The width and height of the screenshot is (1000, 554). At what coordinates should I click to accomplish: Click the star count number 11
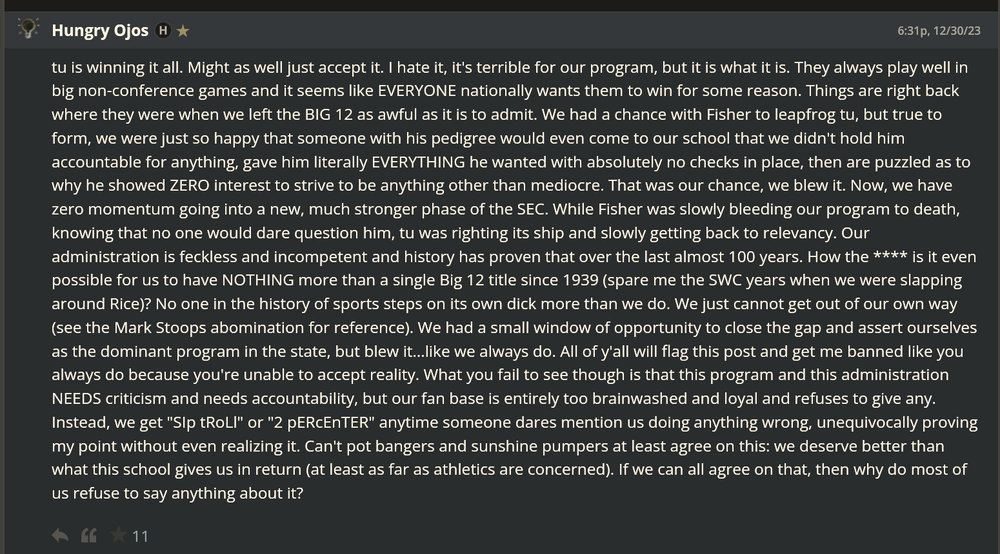coord(140,536)
